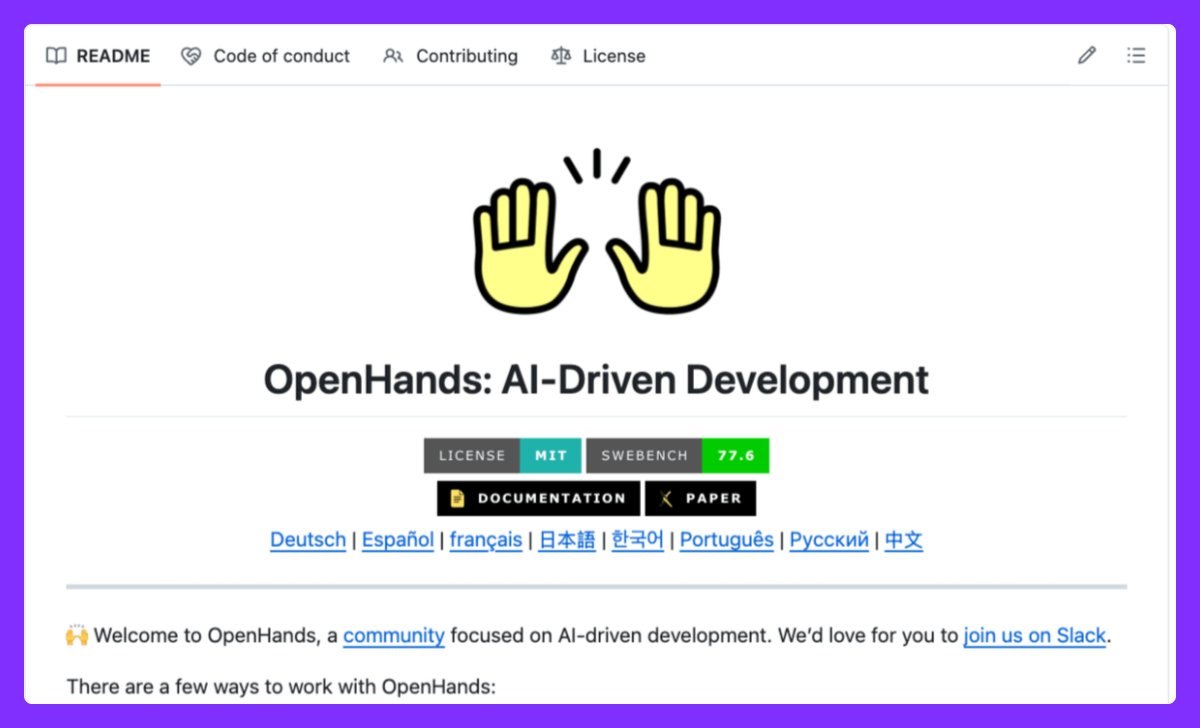Switch README to Deutsch

308,540
